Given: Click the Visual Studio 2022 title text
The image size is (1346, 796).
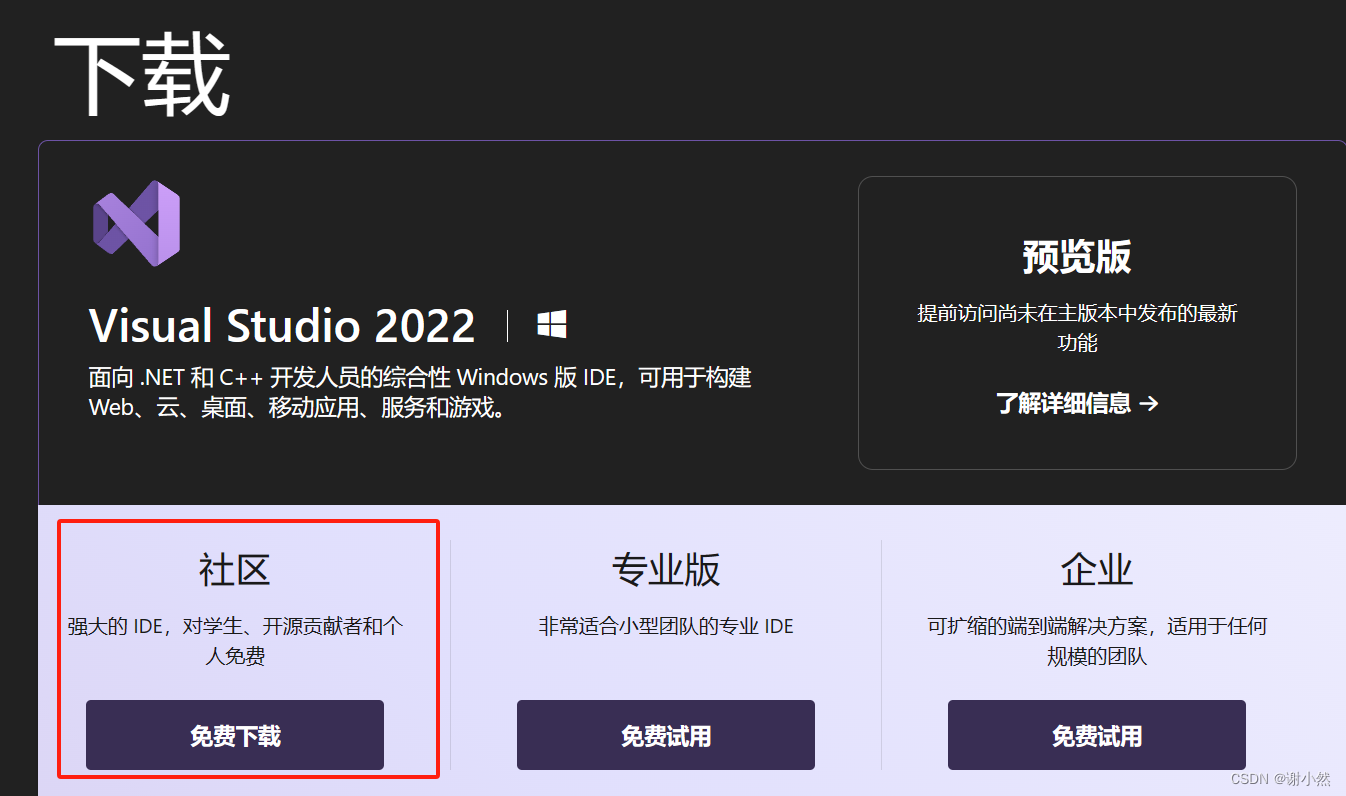Looking at the screenshot, I should tap(282, 326).
